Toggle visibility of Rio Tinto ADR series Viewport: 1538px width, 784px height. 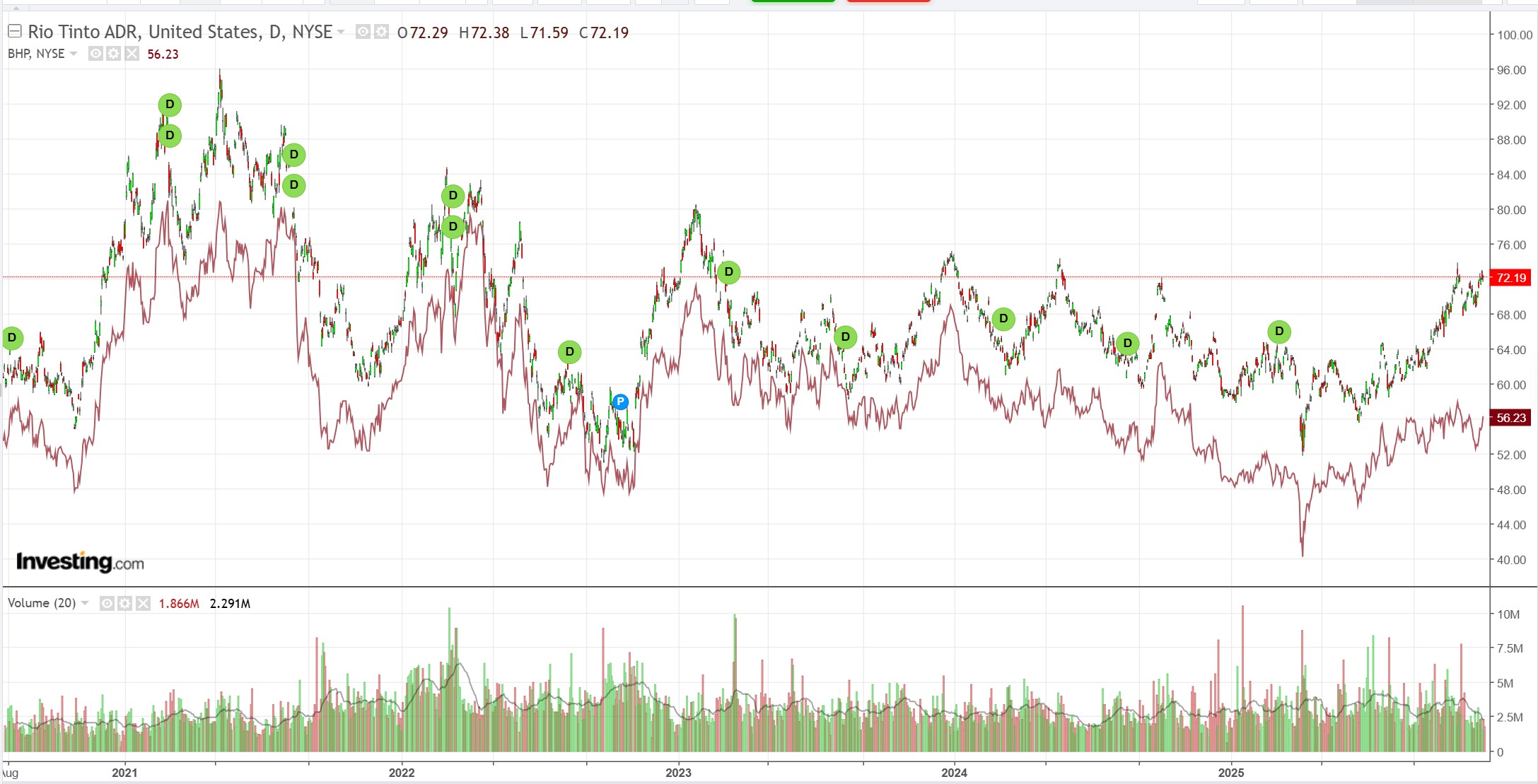[363, 32]
